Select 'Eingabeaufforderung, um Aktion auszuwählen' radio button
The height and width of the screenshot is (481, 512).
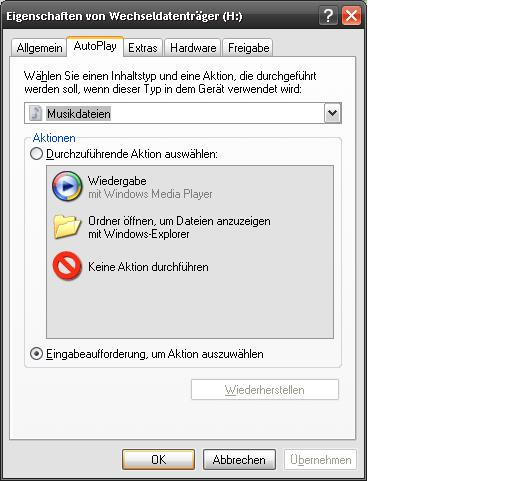36,354
